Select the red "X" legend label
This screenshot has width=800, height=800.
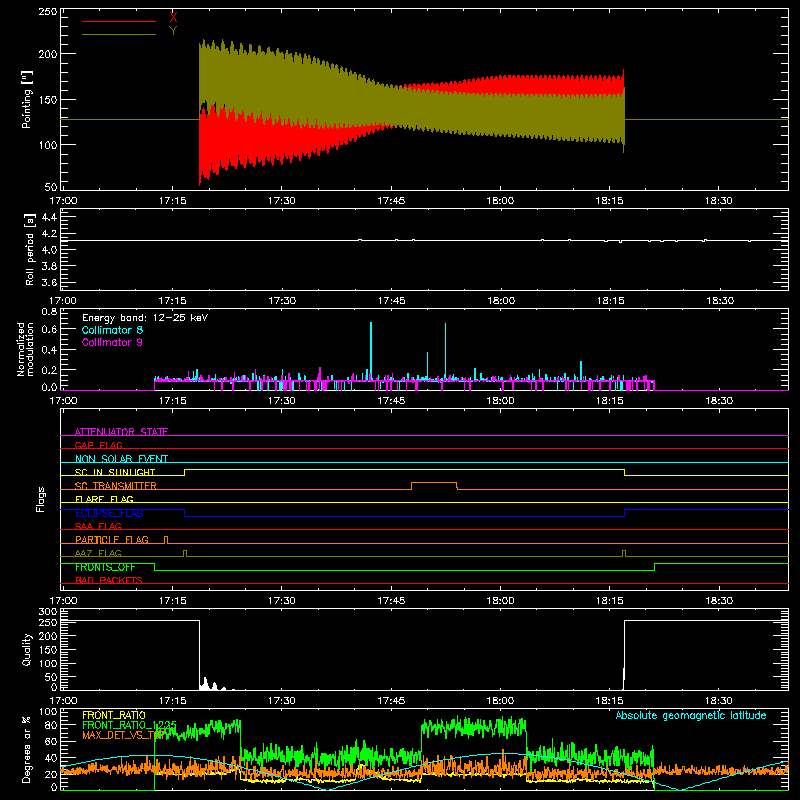[173, 17]
